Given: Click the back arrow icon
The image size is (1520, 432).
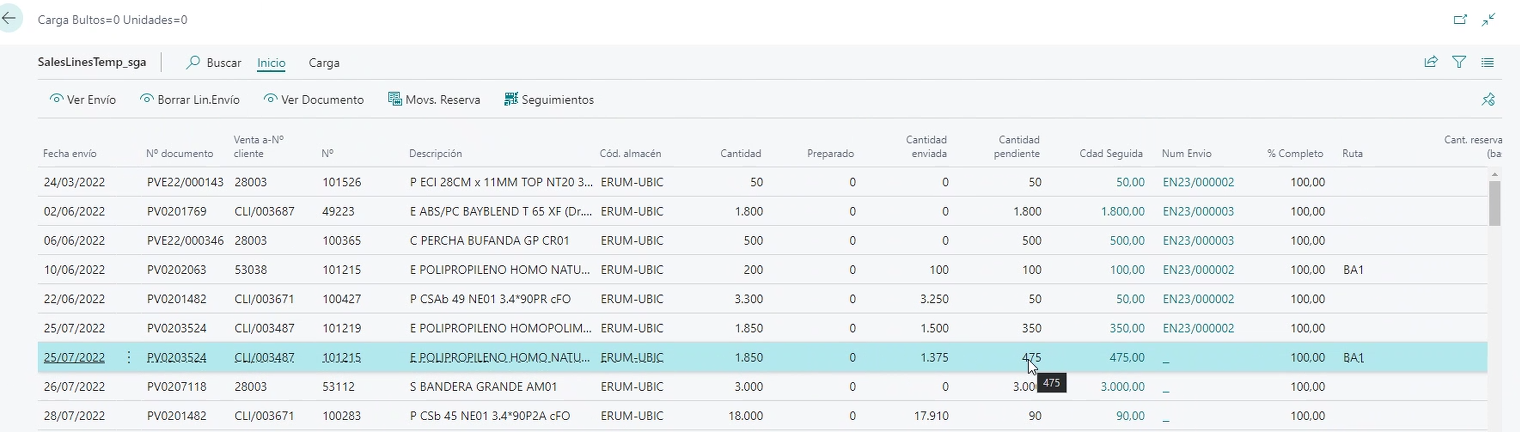Looking at the screenshot, I should coord(11,19).
